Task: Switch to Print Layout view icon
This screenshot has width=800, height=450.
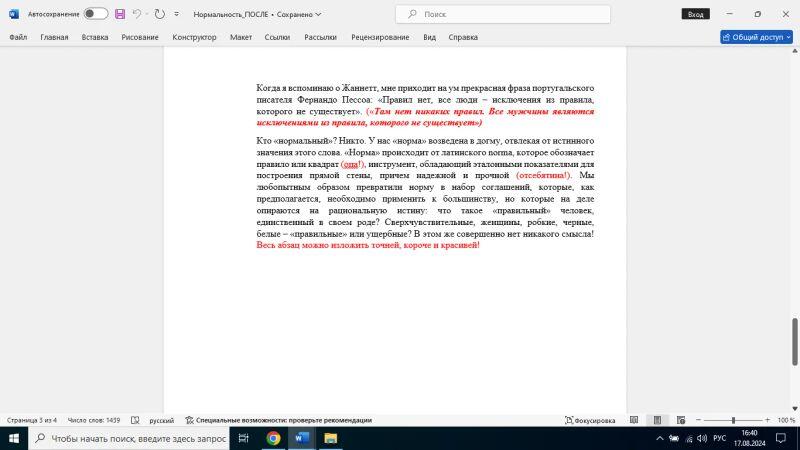Action: tap(656, 420)
